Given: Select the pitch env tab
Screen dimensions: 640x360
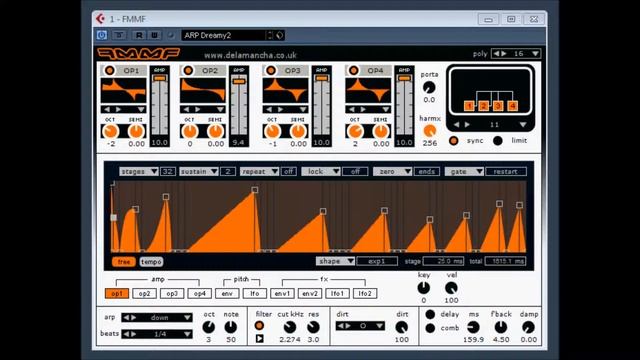Looking at the screenshot, I should pos(227,293).
